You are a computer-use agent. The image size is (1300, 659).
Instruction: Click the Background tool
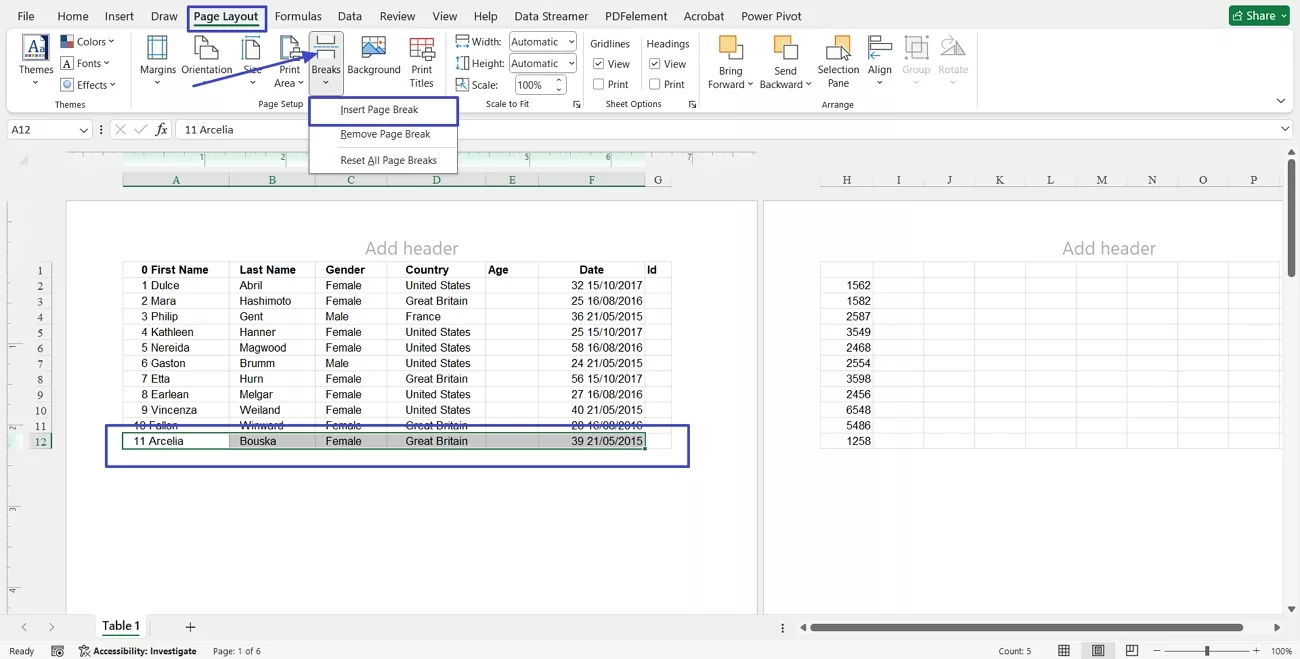pos(373,60)
